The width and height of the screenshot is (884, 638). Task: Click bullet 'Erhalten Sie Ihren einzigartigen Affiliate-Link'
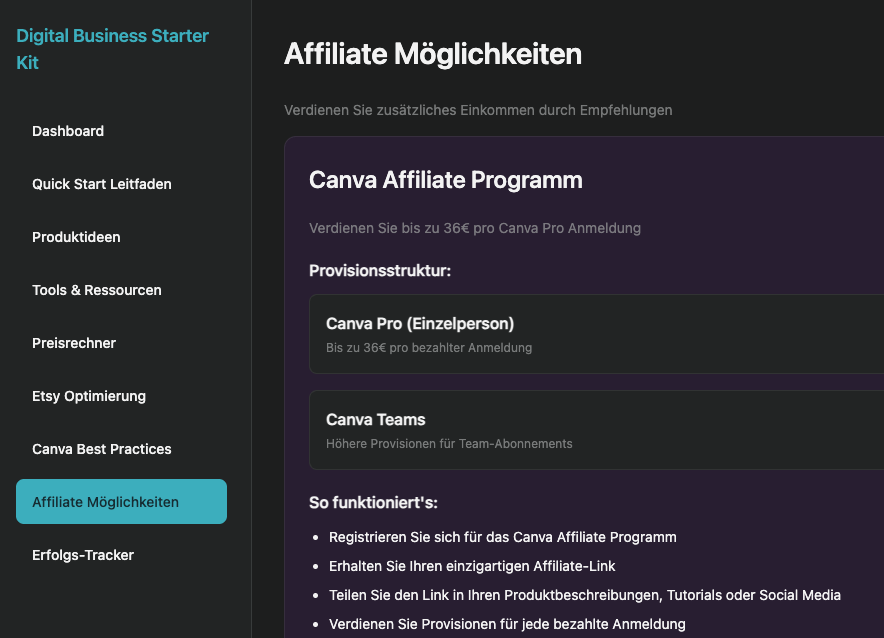[x=472, y=566]
